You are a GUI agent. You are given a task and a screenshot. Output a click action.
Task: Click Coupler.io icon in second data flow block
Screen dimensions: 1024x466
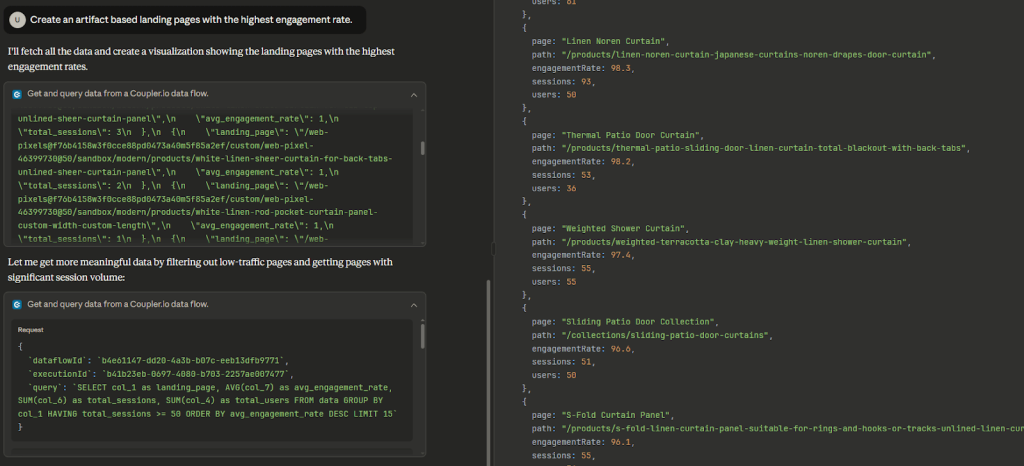click(x=17, y=304)
